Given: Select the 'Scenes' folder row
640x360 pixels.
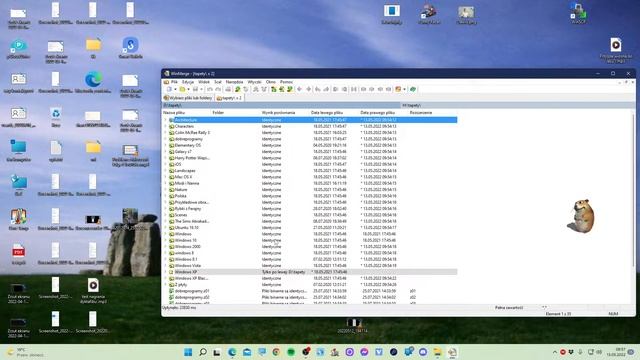Looking at the screenshot, I should 310,215.
